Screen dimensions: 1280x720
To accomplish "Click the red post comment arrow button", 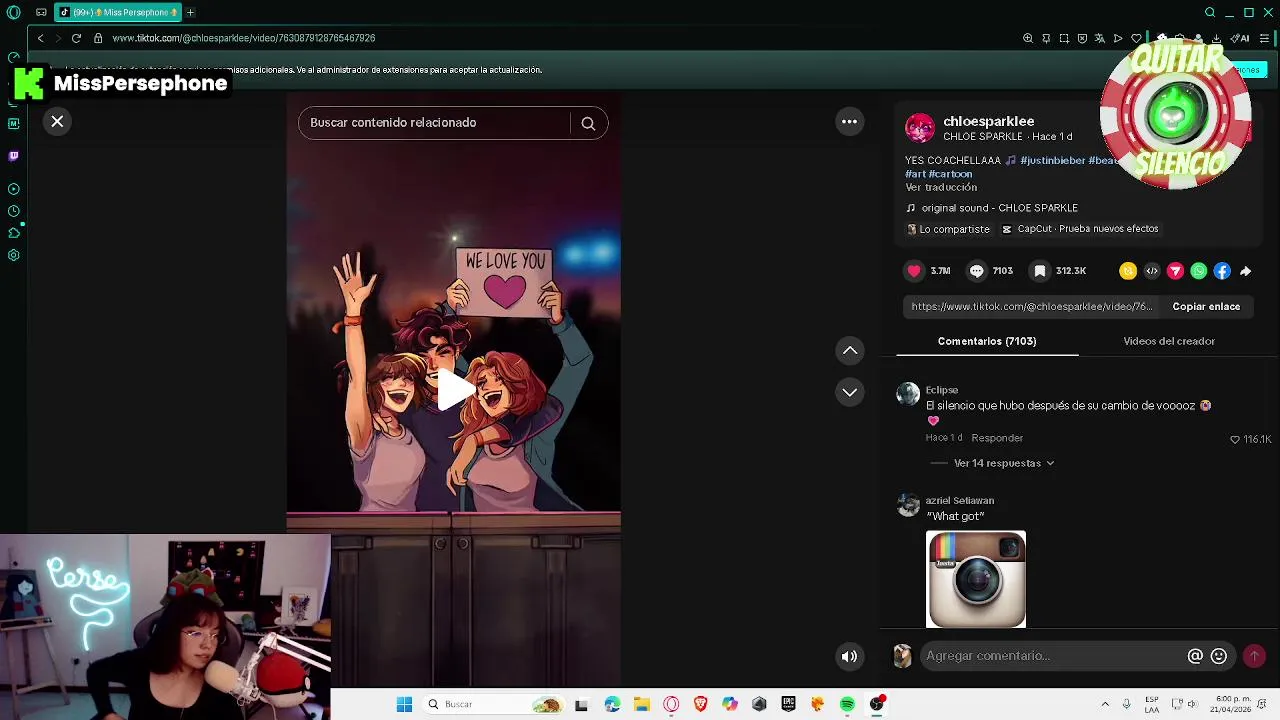I will pos(1254,656).
